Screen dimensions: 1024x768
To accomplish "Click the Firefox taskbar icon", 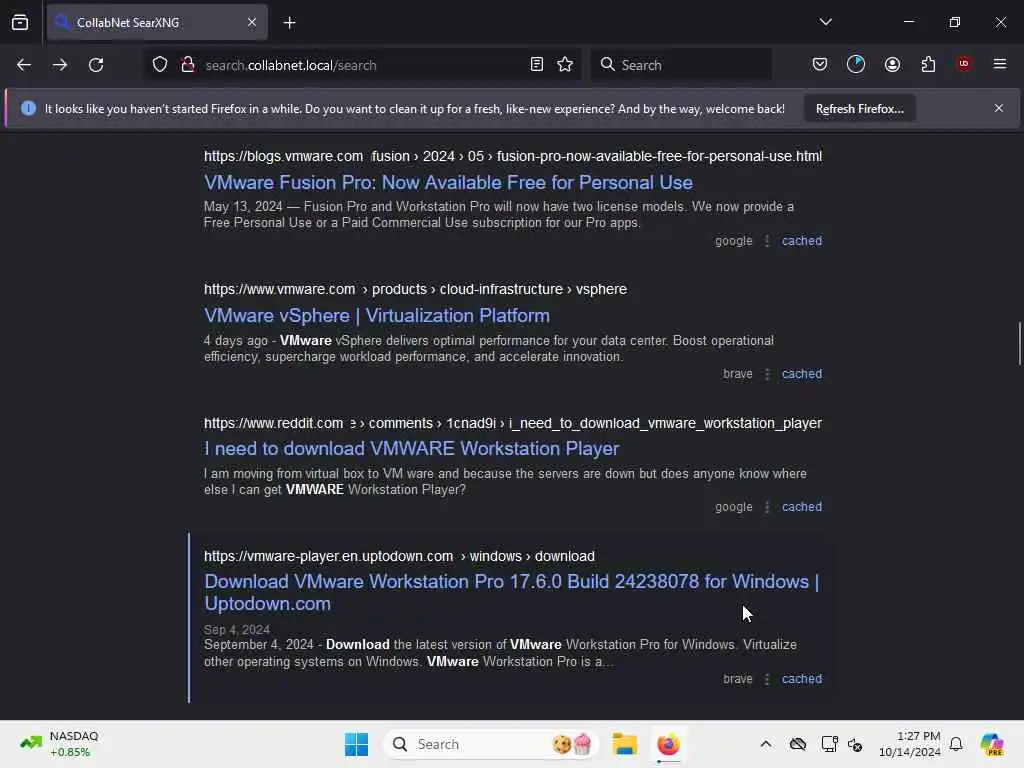I will point(668,744).
